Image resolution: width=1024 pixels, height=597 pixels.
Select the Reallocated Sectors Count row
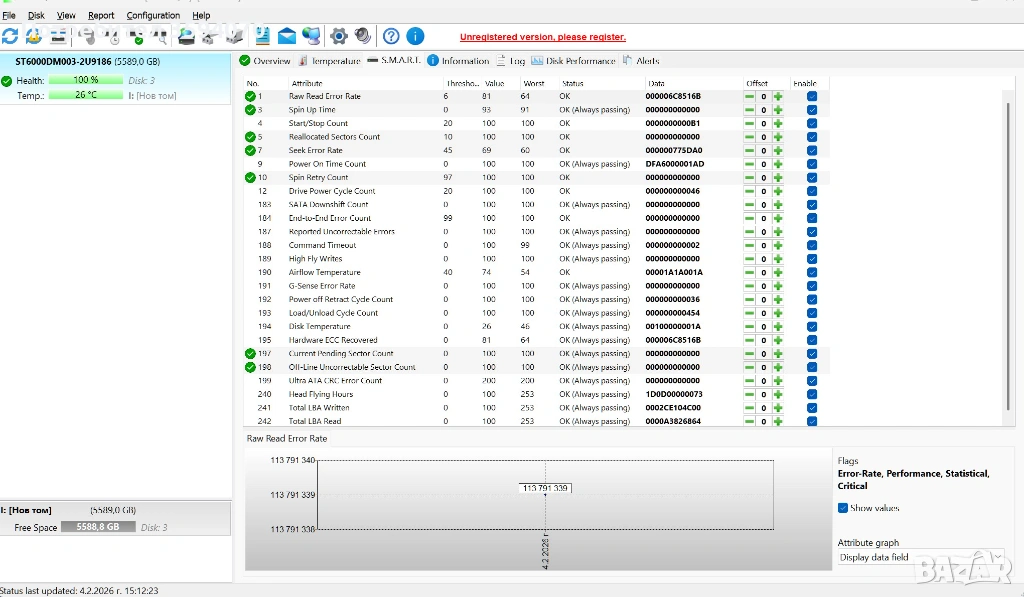click(x=334, y=137)
